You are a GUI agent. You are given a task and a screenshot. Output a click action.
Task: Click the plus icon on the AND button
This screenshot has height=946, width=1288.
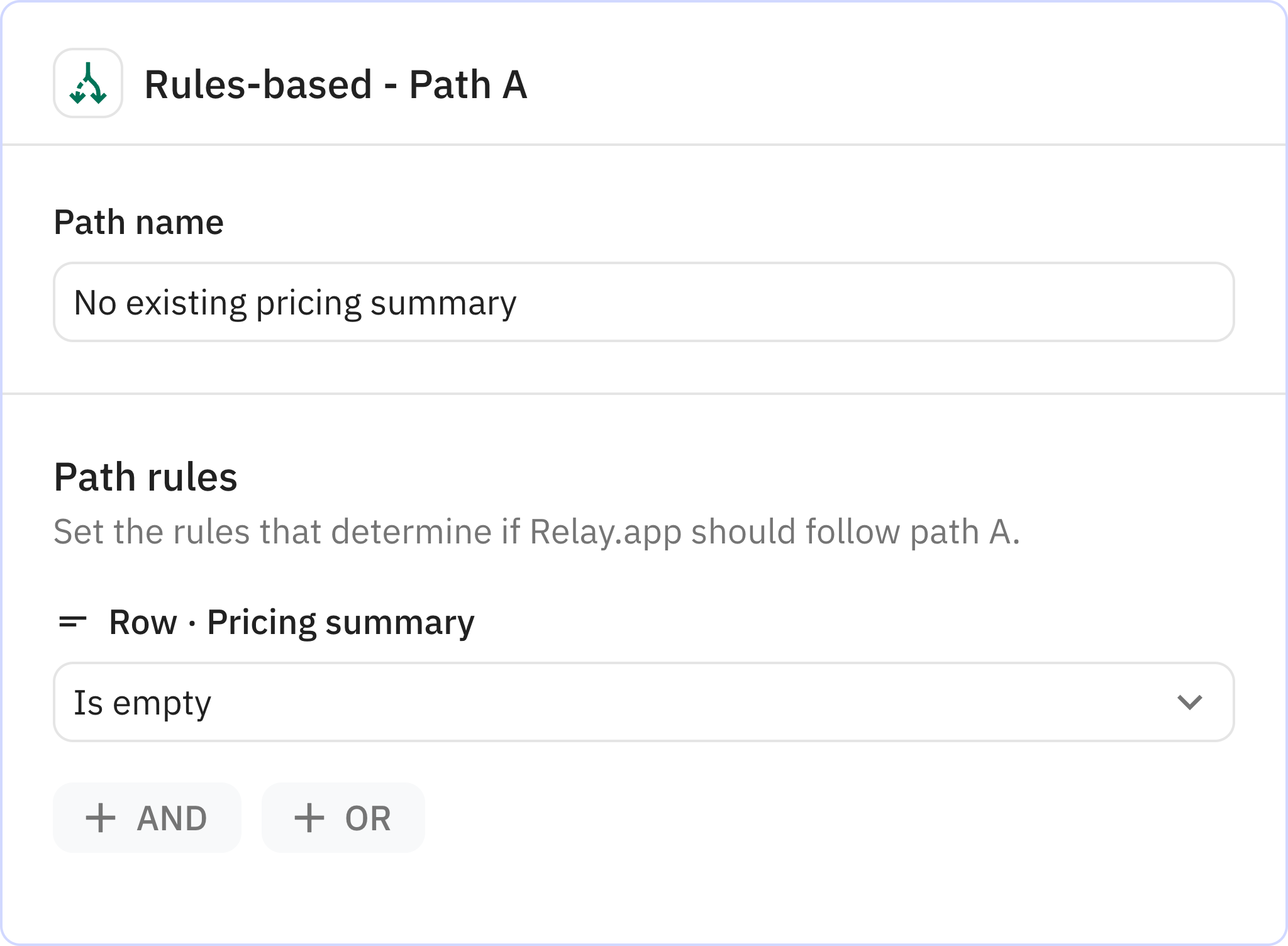(x=103, y=818)
